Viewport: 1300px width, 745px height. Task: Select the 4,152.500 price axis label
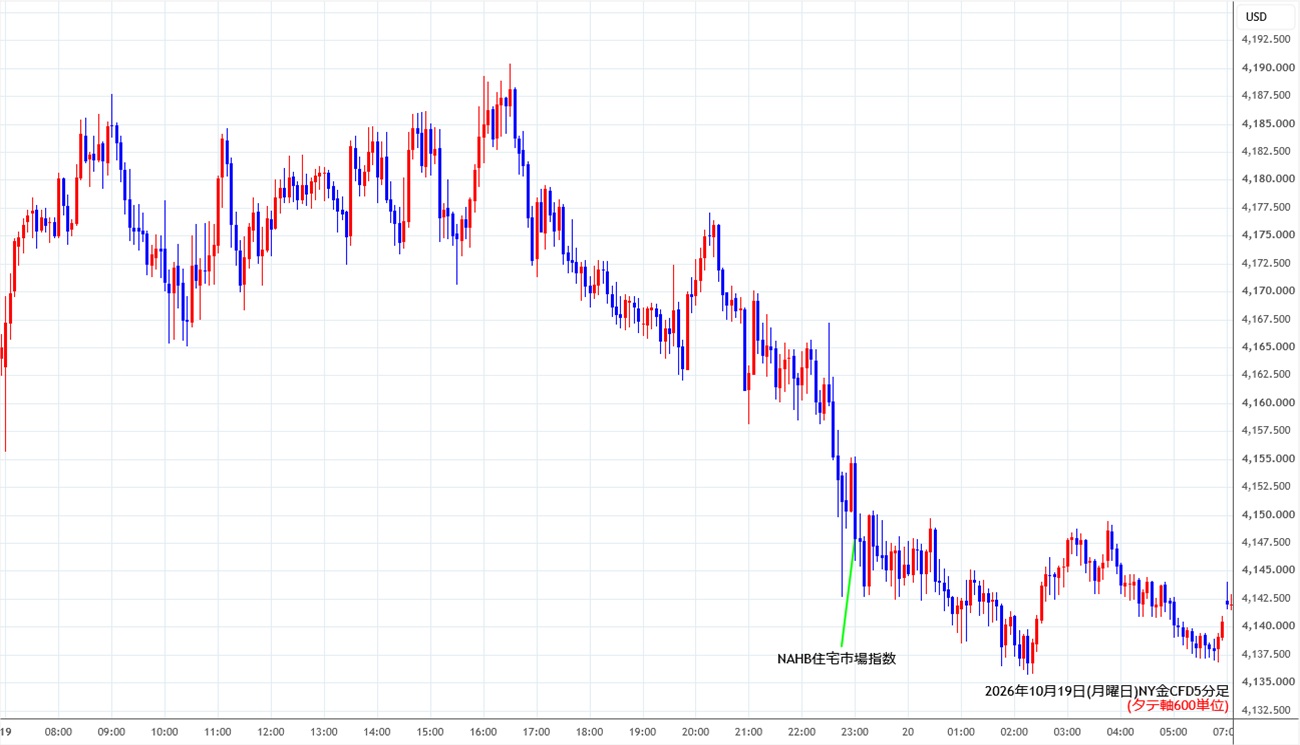1268,487
